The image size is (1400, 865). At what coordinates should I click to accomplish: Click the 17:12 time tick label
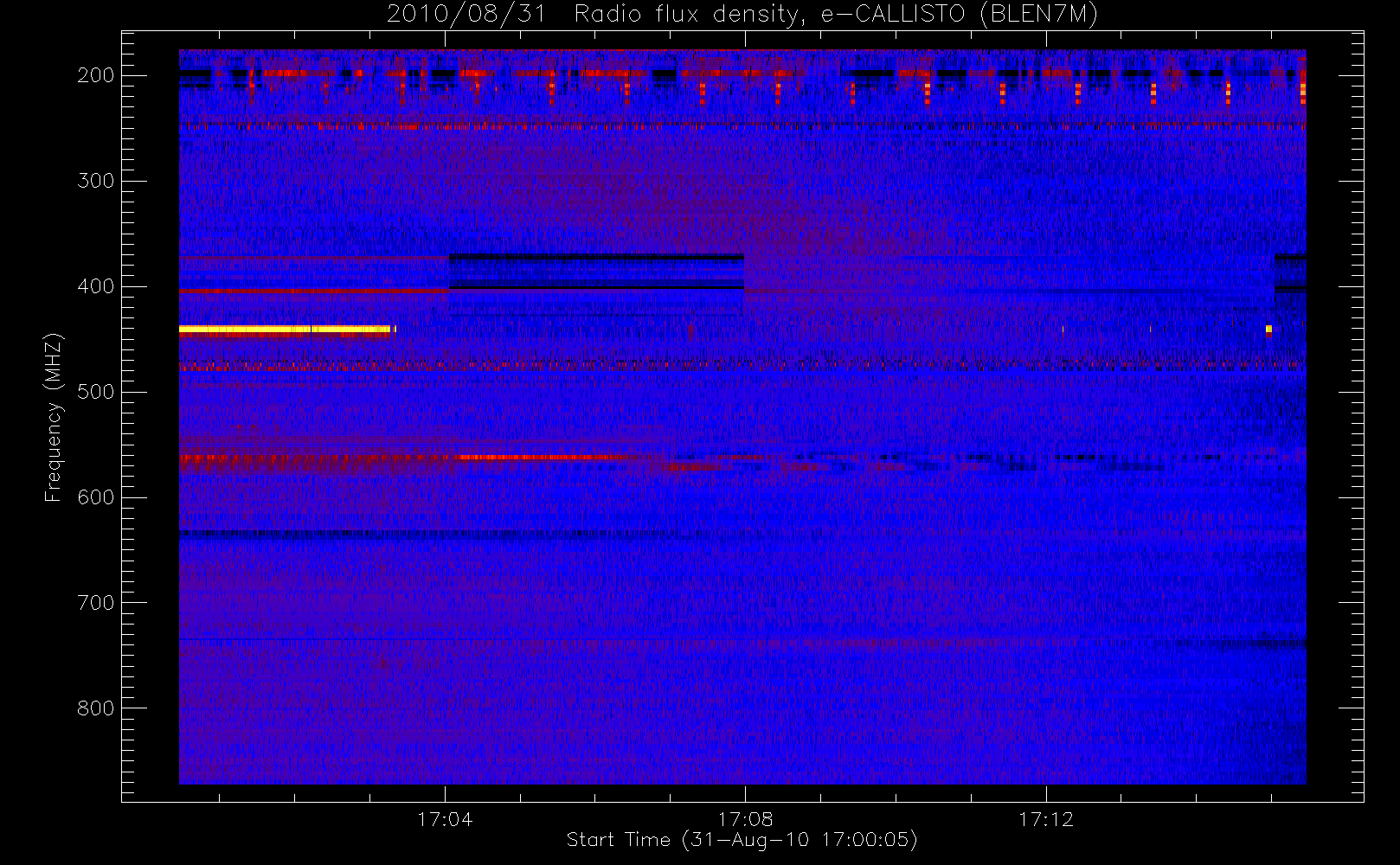coord(1046,819)
